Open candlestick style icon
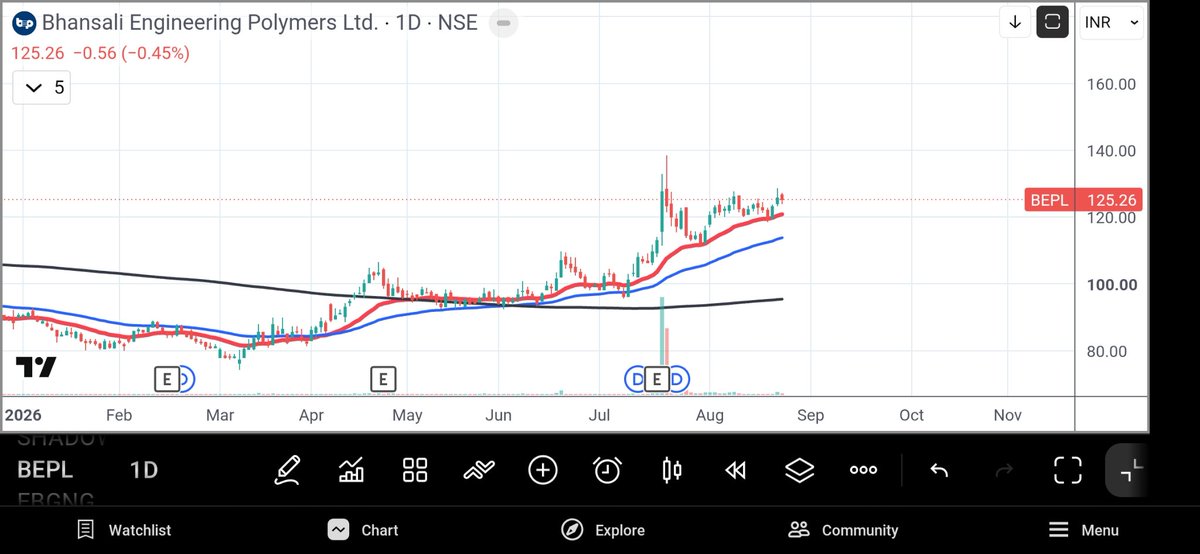The width and height of the screenshot is (1200, 554). click(x=671, y=469)
